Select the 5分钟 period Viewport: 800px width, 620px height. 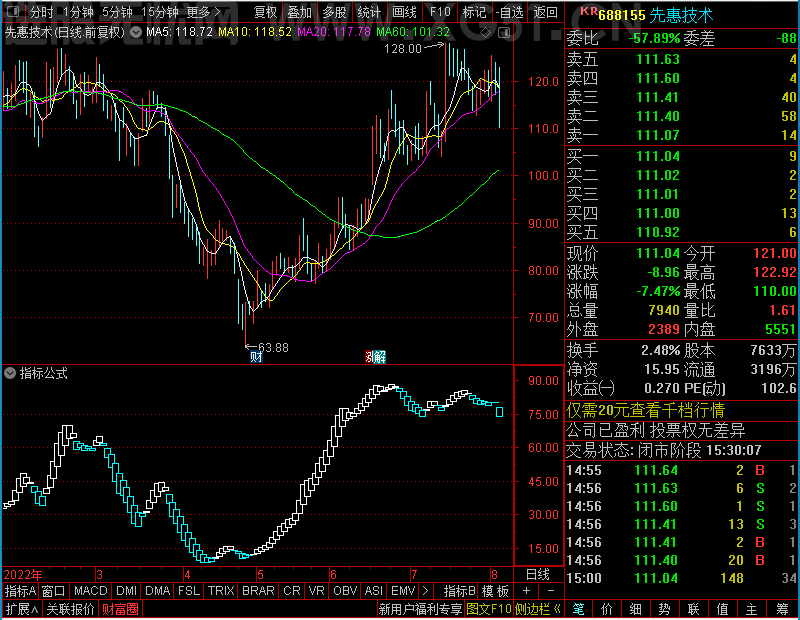coord(117,12)
